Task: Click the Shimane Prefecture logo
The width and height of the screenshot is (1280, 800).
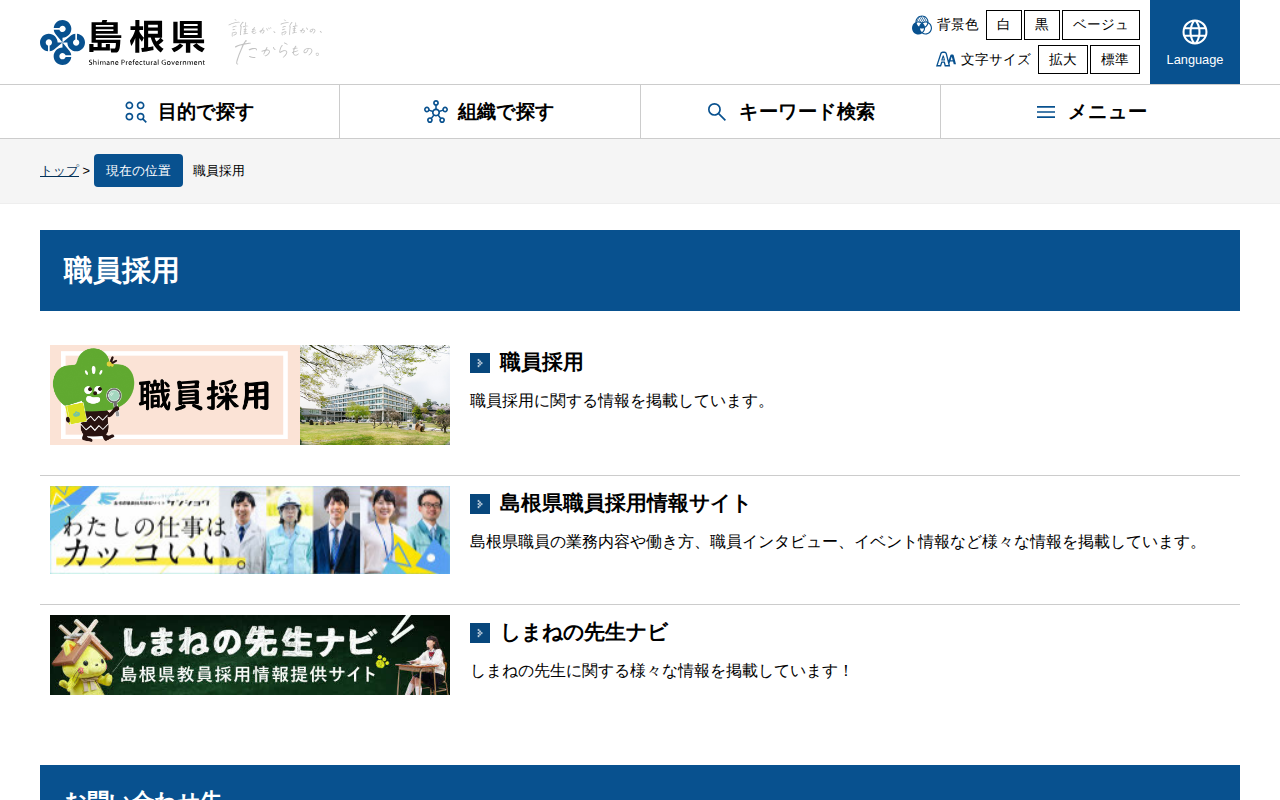Action: coord(123,42)
